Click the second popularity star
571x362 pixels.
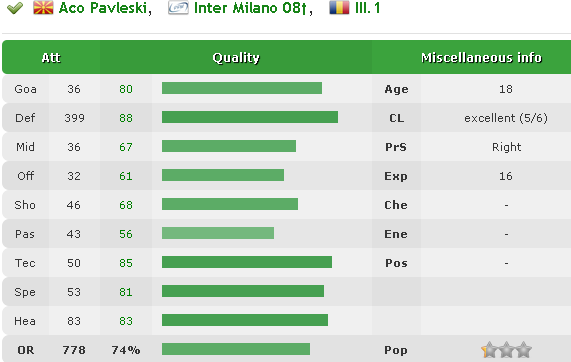pyautogui.click(x=507, y=350)
